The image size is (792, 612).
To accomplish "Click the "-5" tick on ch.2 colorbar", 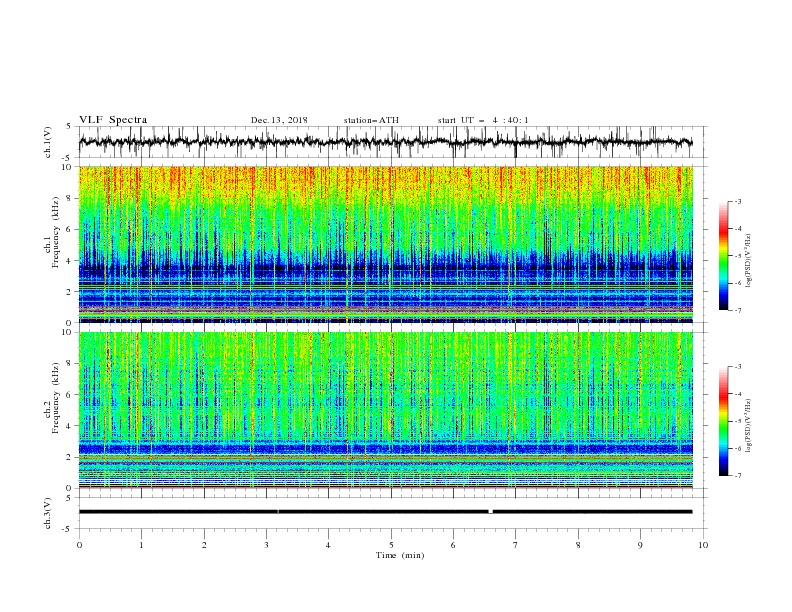I will pos(738,421).
